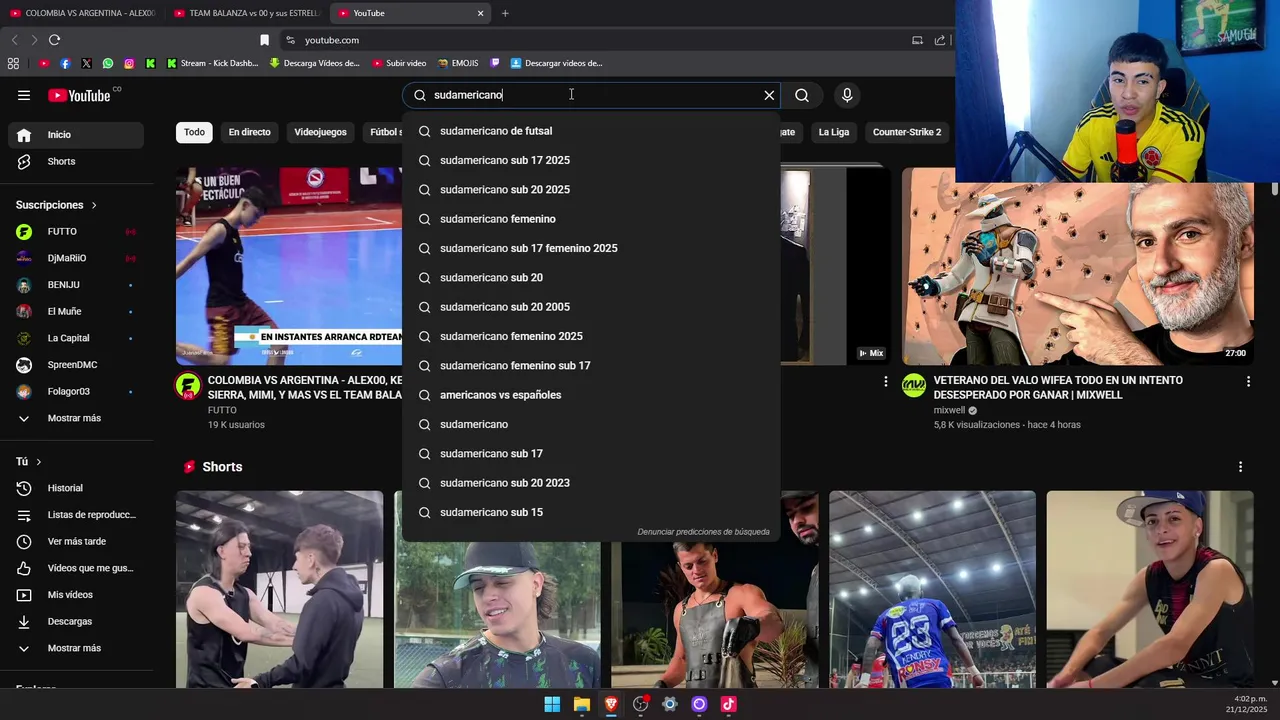This screenshot has height=720, width=1280.
Task: Switch to the TEAM BALANZA browser tab
Action: (x=247, y=13)
